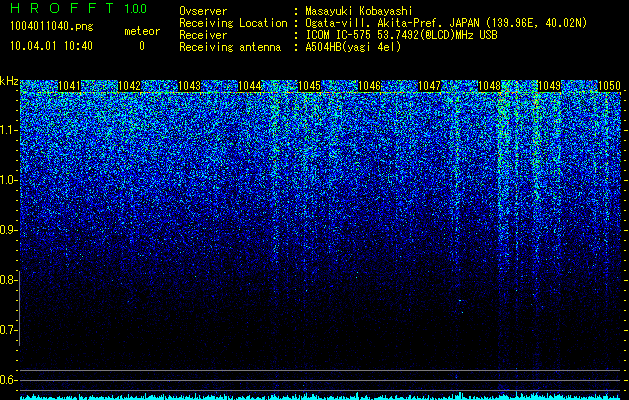
Task: Click the 1041 time marker
Action: tap(69, 86)
